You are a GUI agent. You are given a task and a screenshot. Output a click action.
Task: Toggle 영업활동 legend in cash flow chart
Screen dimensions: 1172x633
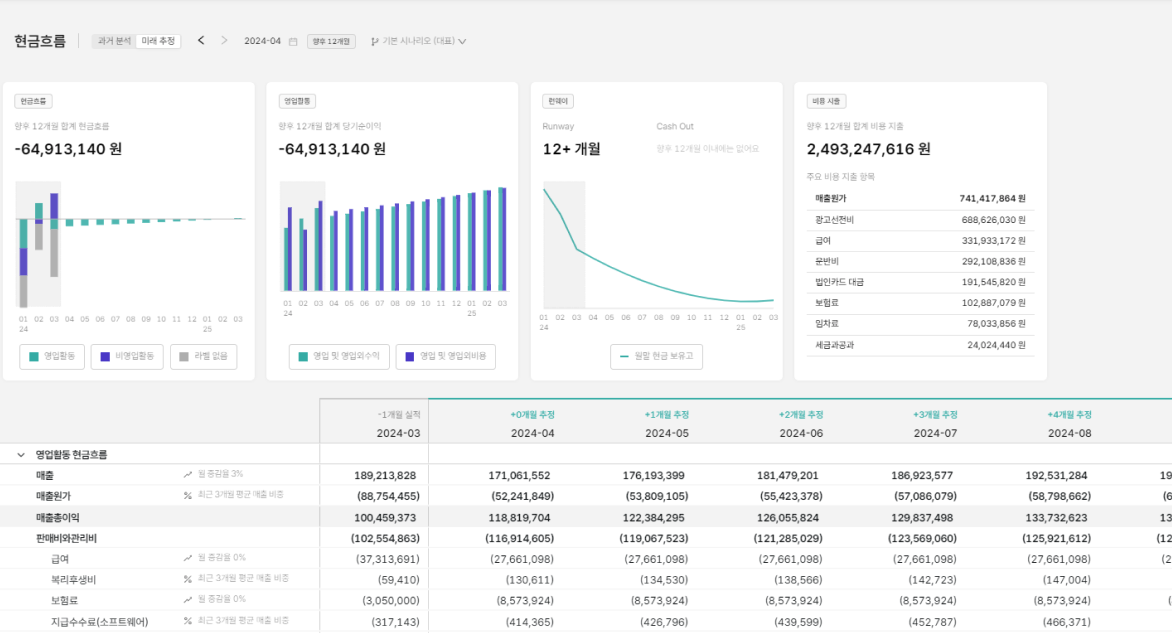tap(52, 356)
